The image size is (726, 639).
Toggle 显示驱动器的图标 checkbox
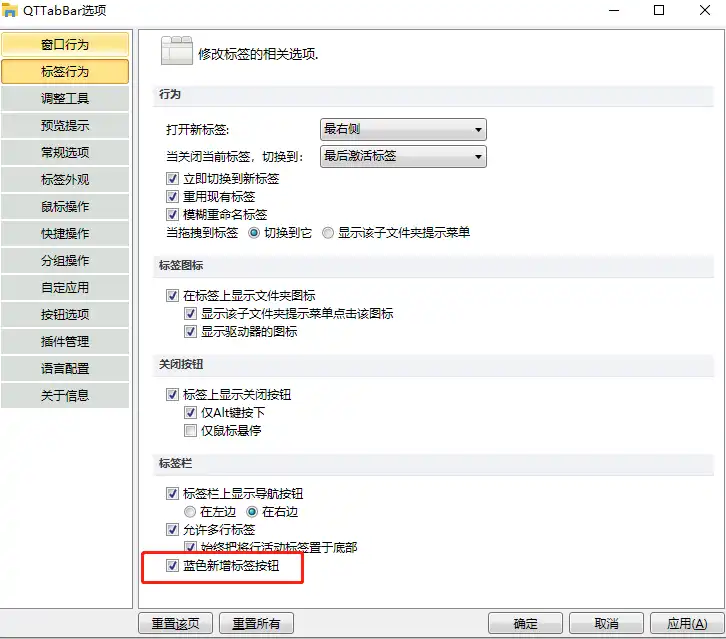190,332
